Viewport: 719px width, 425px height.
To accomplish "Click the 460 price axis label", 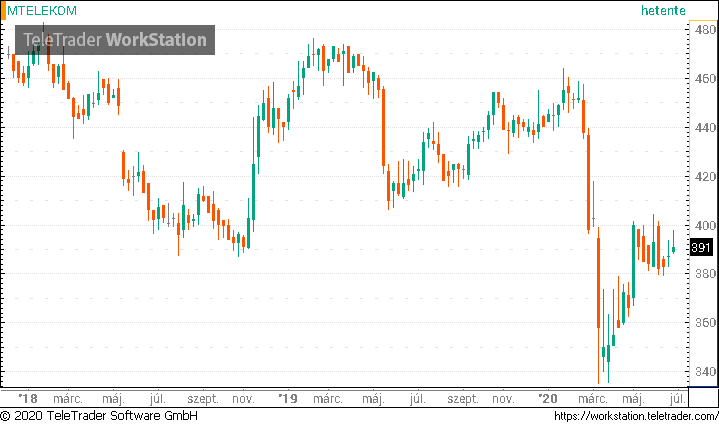I will [705, 78].
